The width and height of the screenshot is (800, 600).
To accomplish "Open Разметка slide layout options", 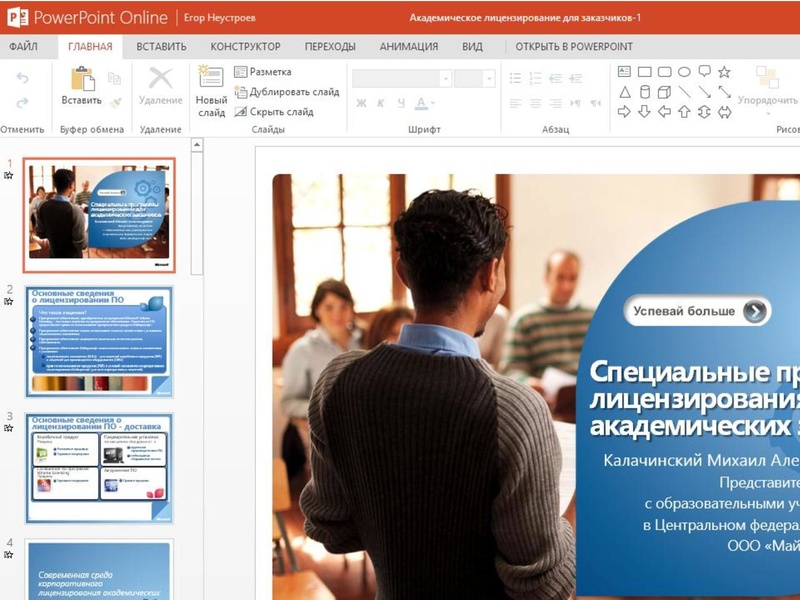I will pos(263,72).
